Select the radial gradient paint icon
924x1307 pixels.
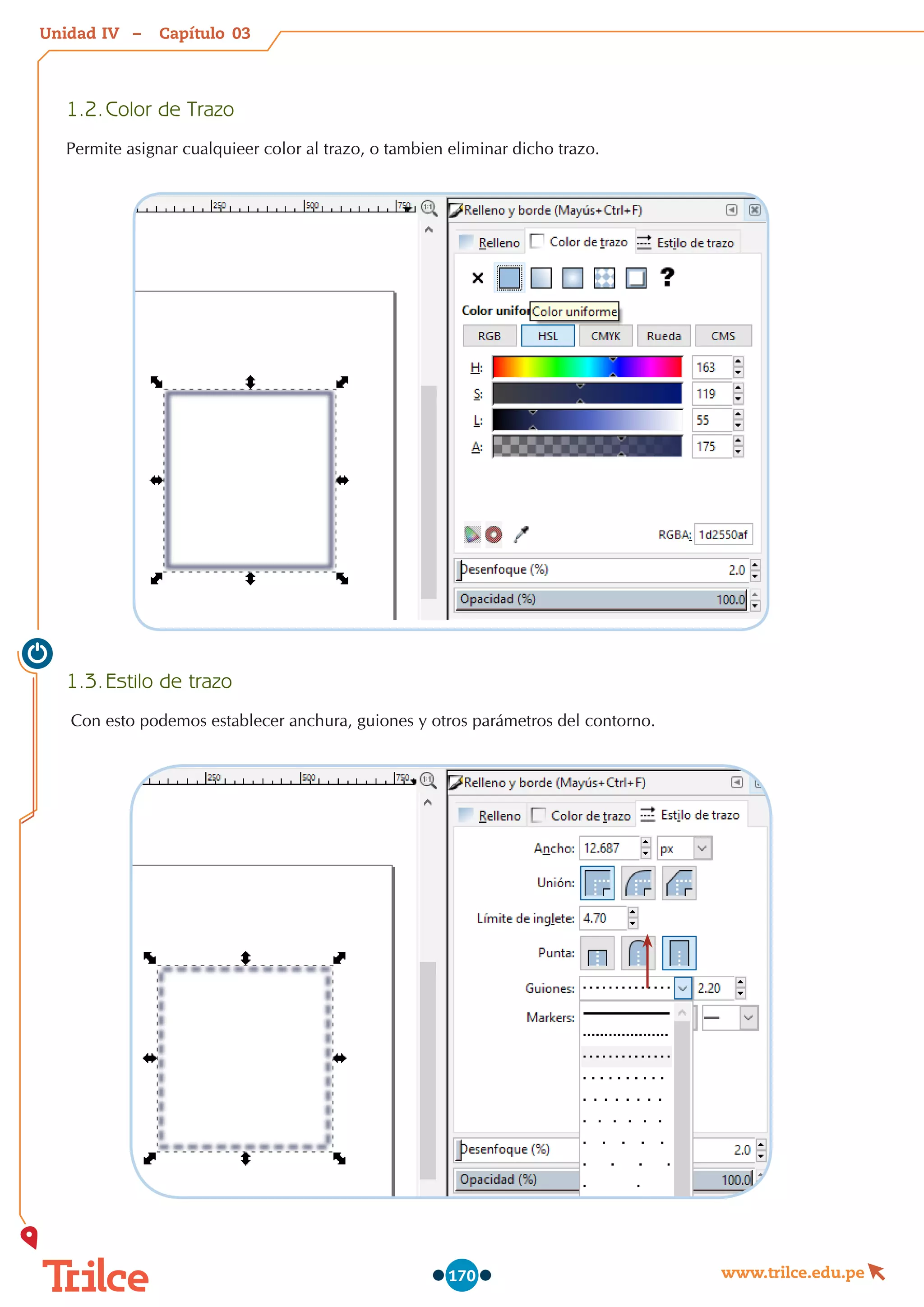[573, 278]
